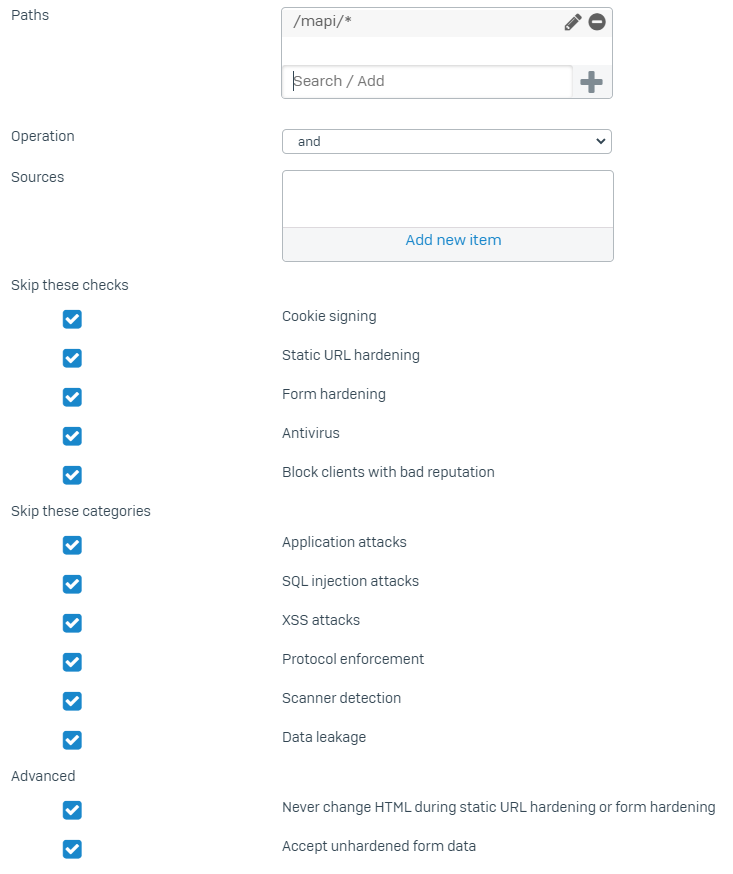Image resolution: width=733 pixels, height=874 pixels.
Task: Toggle Protocol enforcement checkbox
Action: 72,662
